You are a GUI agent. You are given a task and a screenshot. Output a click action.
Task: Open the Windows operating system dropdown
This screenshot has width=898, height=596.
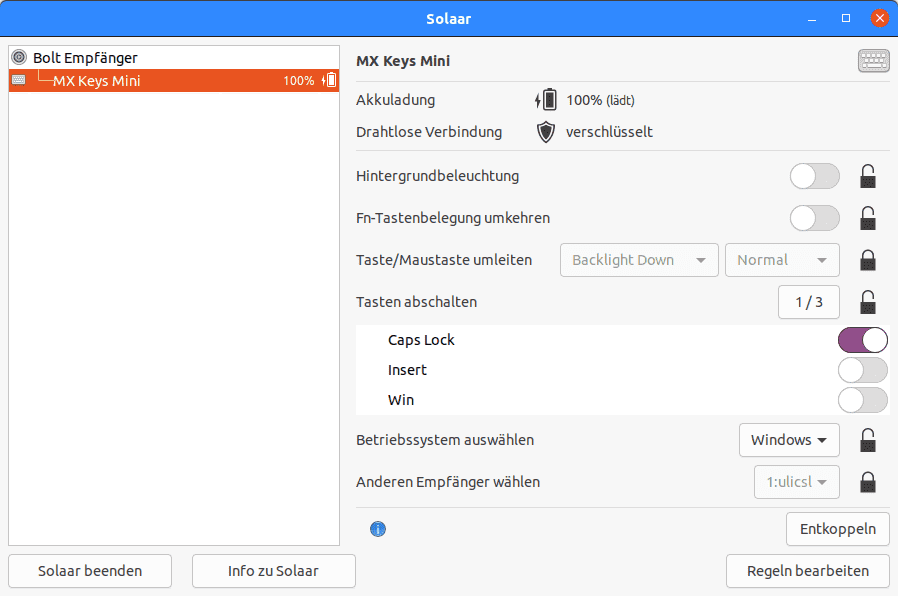pyautogui.click(x=788, y=440)
